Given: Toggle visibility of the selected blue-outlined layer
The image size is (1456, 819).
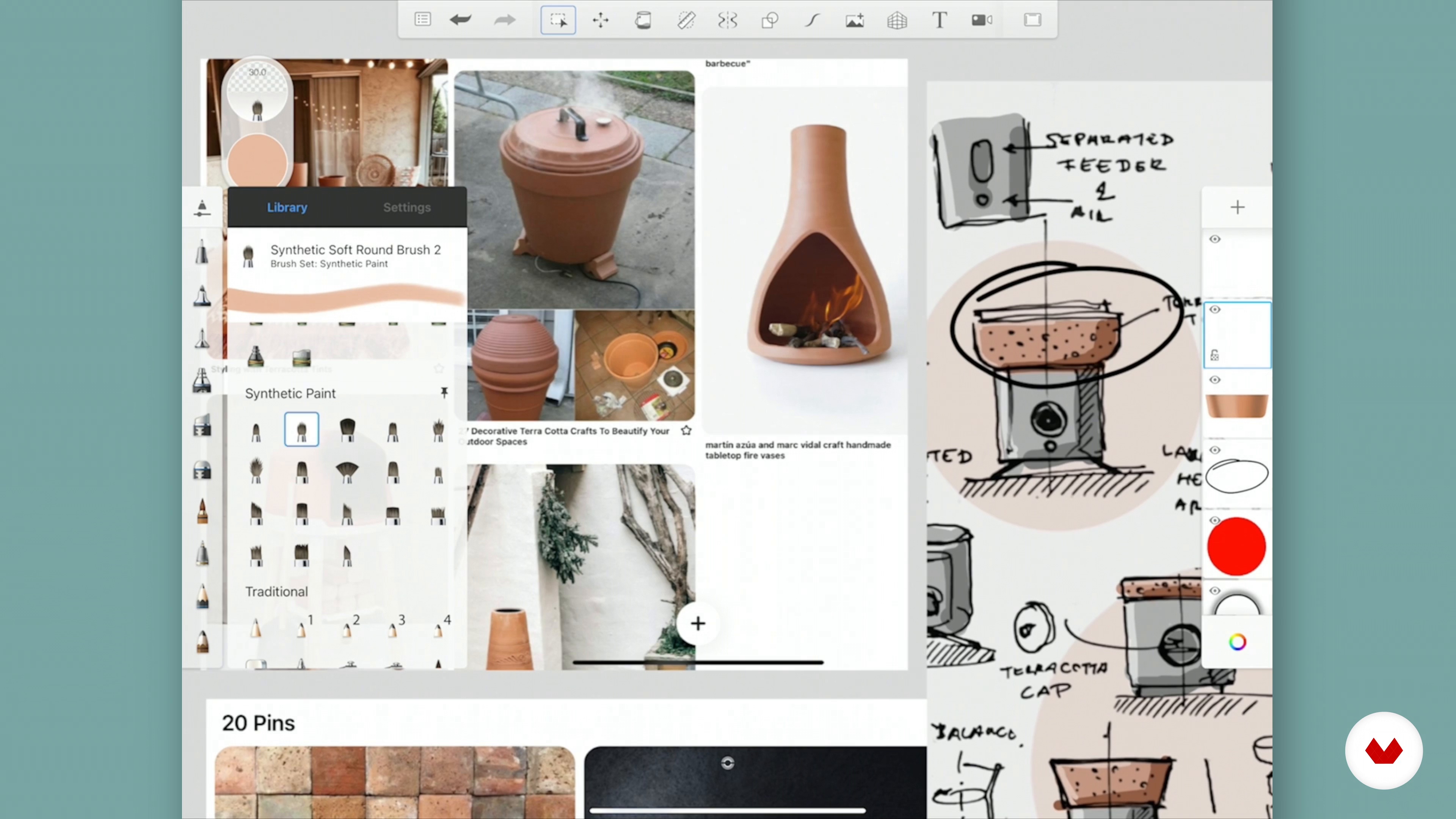Looking at the screenshot, I should tap(1214, 310).
